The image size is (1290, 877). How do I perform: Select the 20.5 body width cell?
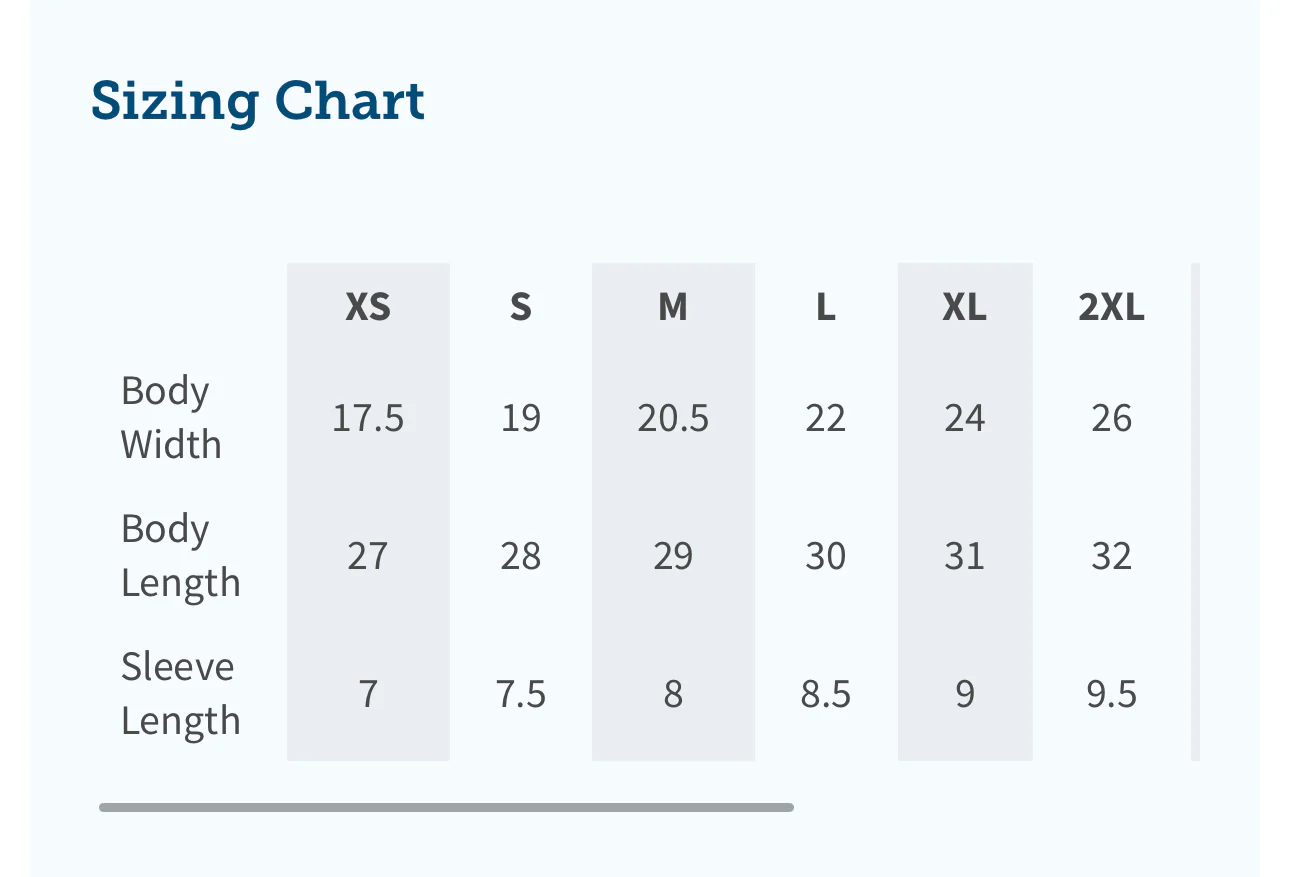(673, 417)
